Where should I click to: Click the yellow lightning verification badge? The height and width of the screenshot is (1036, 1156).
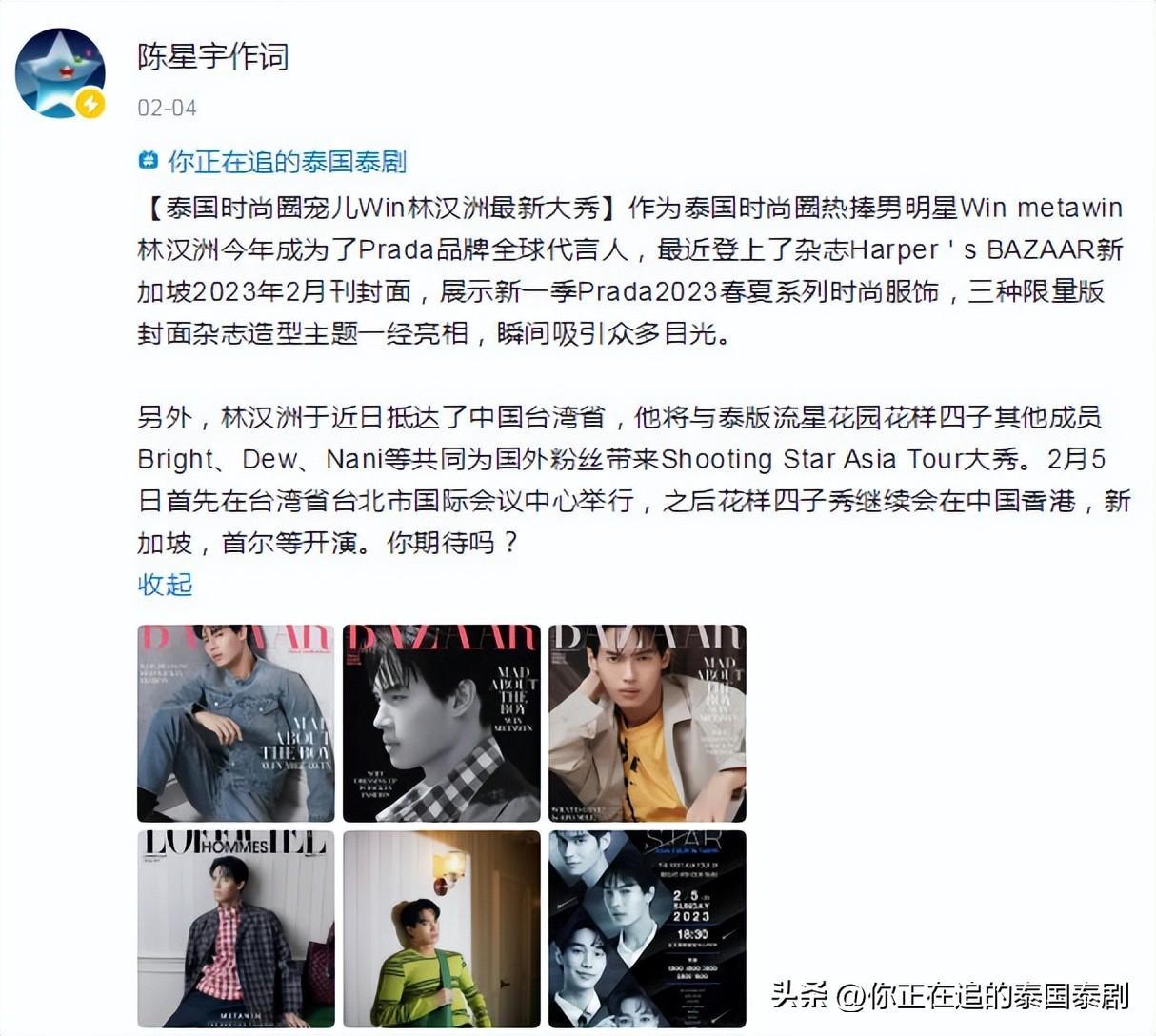(90, 103)
